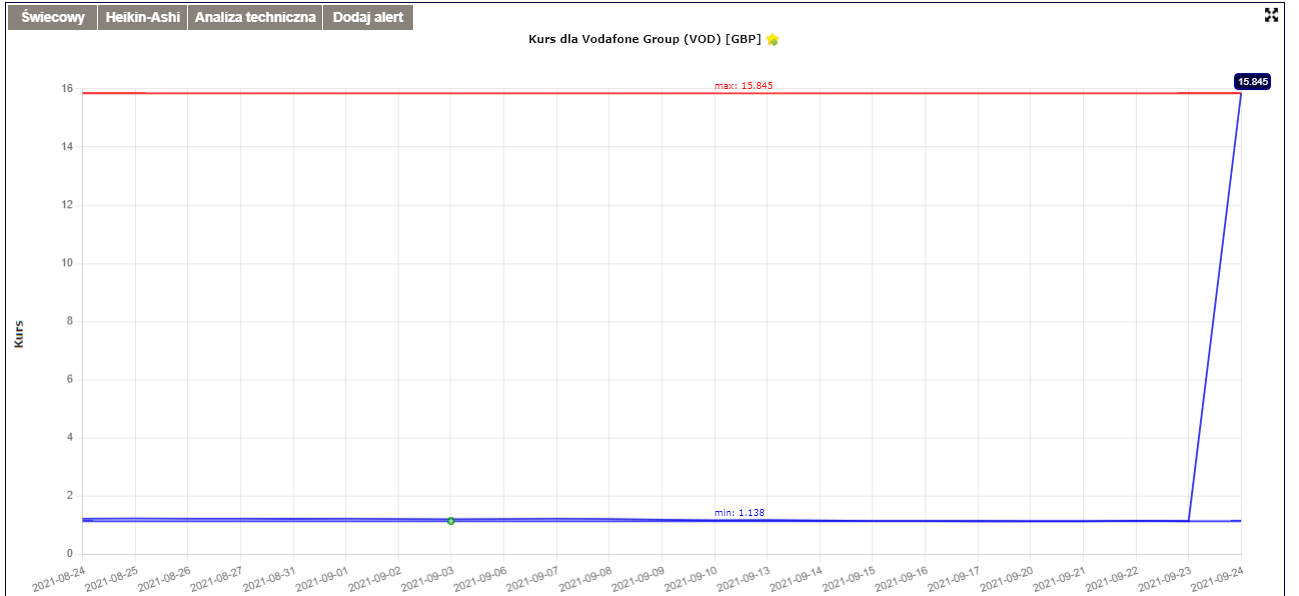Click the 2021-09-10 x-axis date

pos(689,576)
